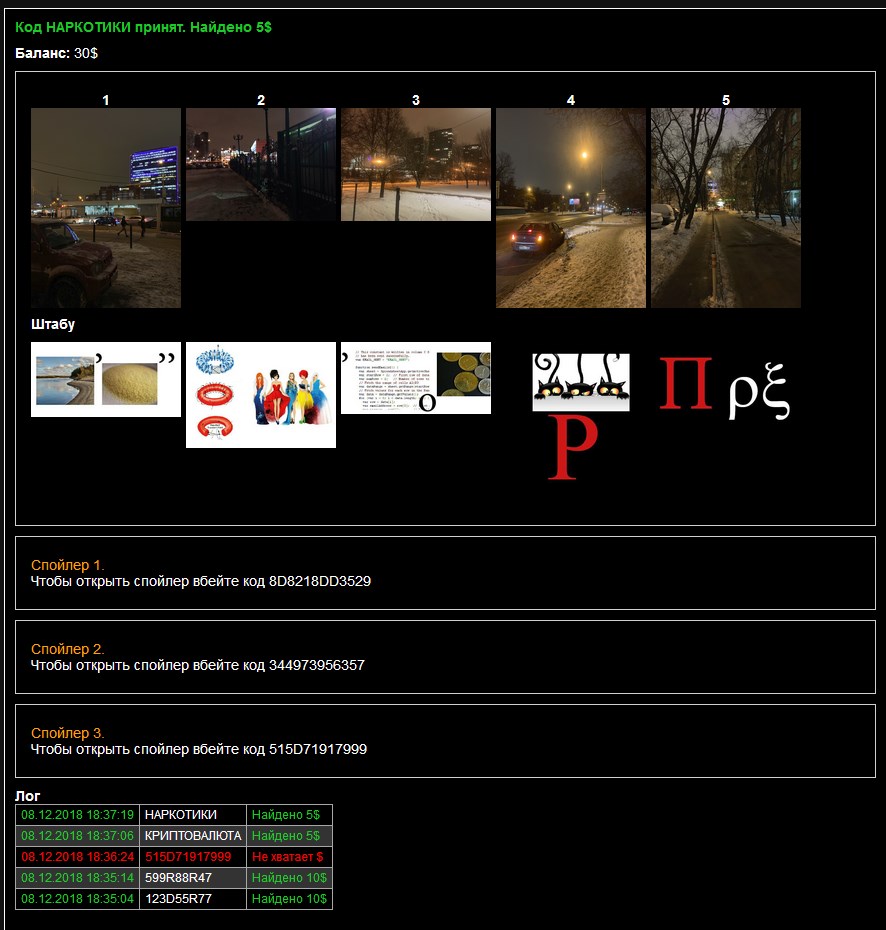This screenshot has width=886, height=930.
Task: Open the Спойлер 1 heading
Action: point(68,565)
